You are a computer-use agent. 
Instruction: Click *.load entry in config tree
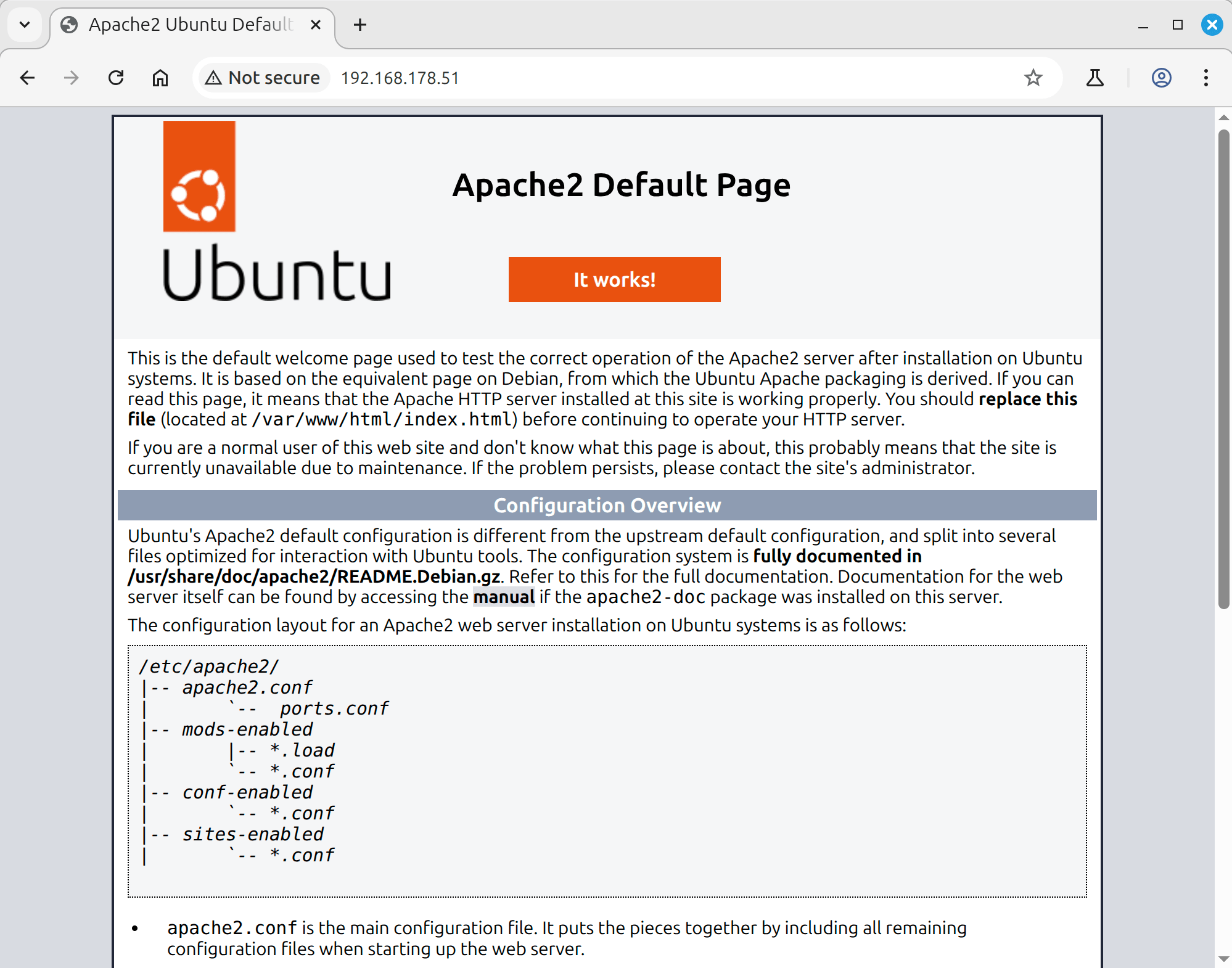pyautogui.click(x=302, y=750)
